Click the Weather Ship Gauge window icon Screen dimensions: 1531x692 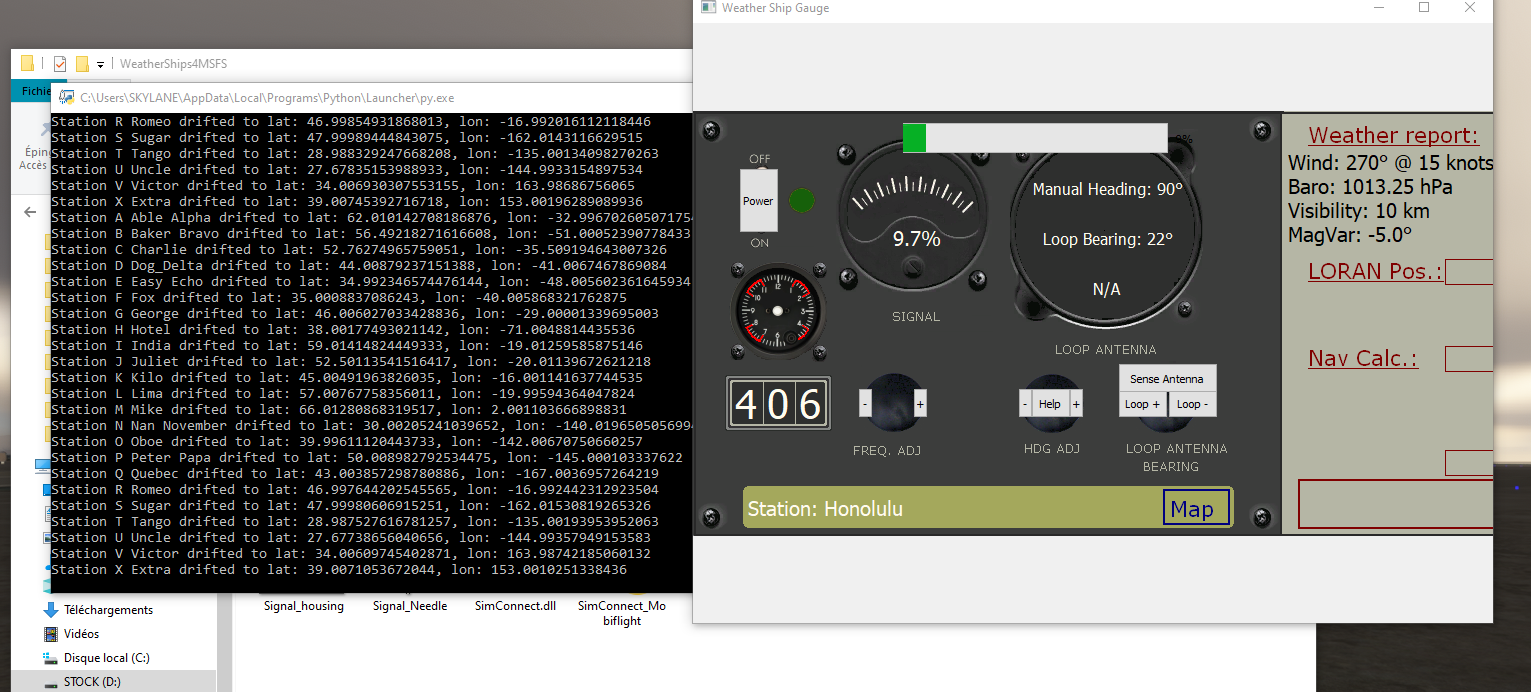(x=709, y=7)
